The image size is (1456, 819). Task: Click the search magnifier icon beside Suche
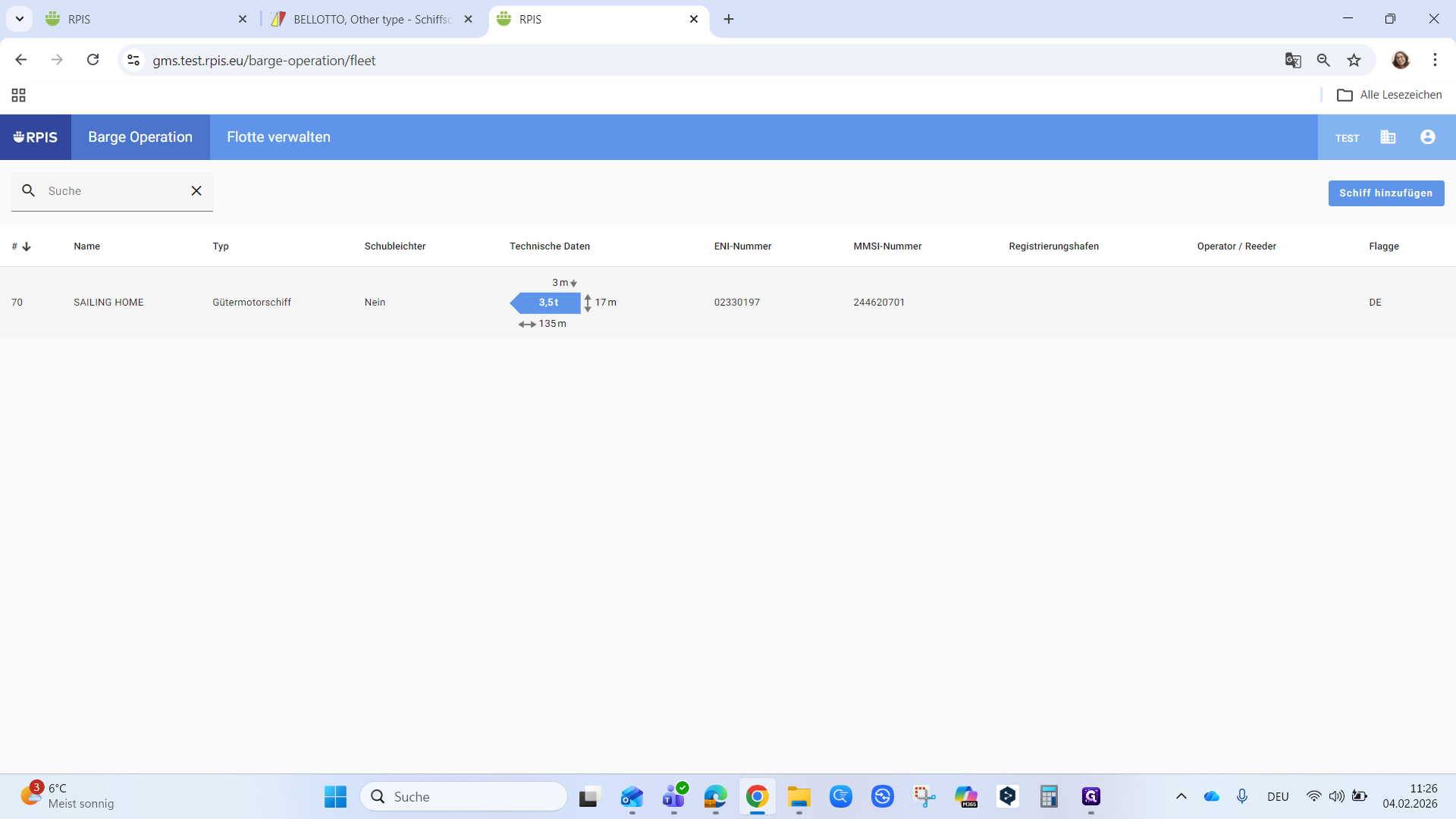29,191
